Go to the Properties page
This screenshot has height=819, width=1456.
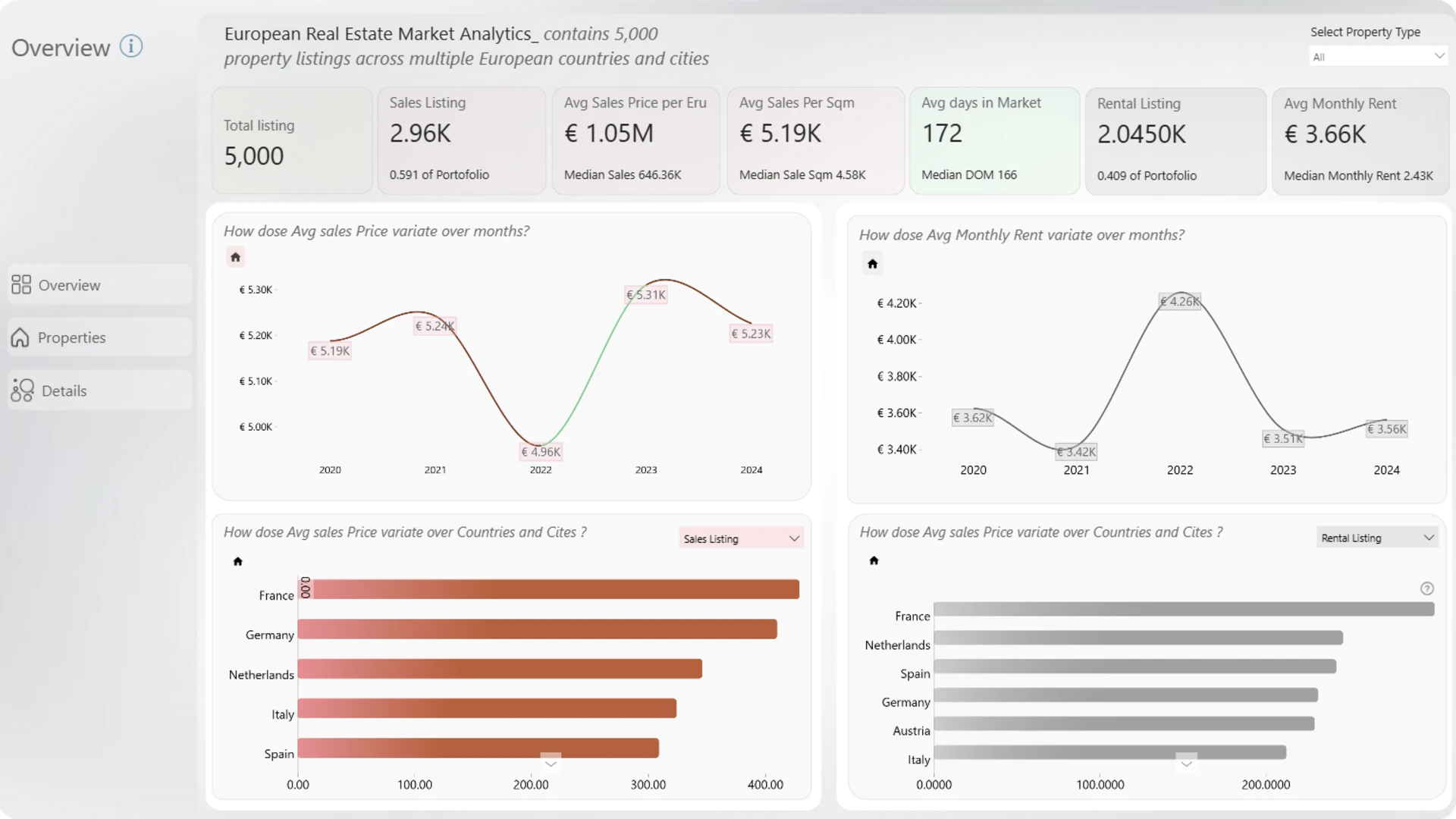[x=72, y=337]
